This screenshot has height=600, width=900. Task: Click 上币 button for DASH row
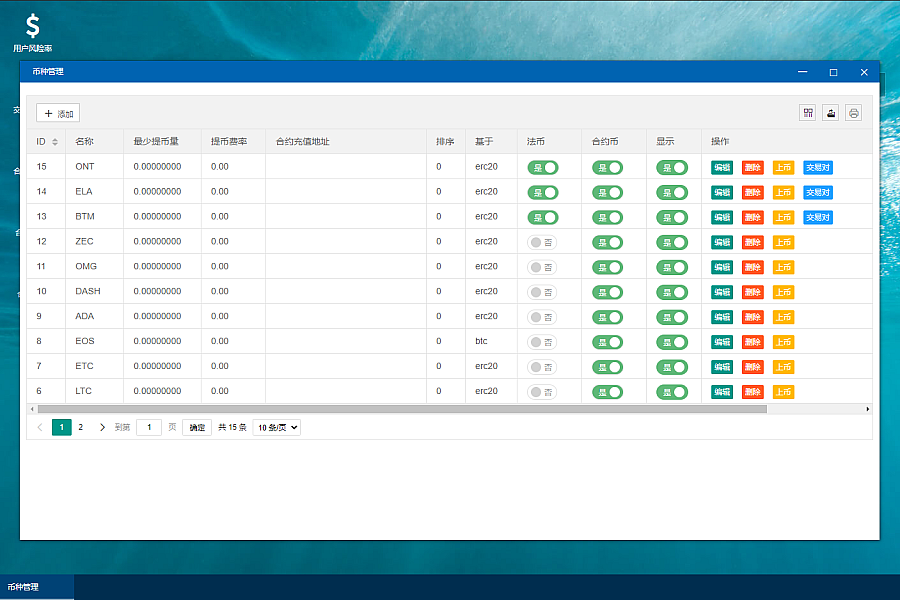pos(783,292)
